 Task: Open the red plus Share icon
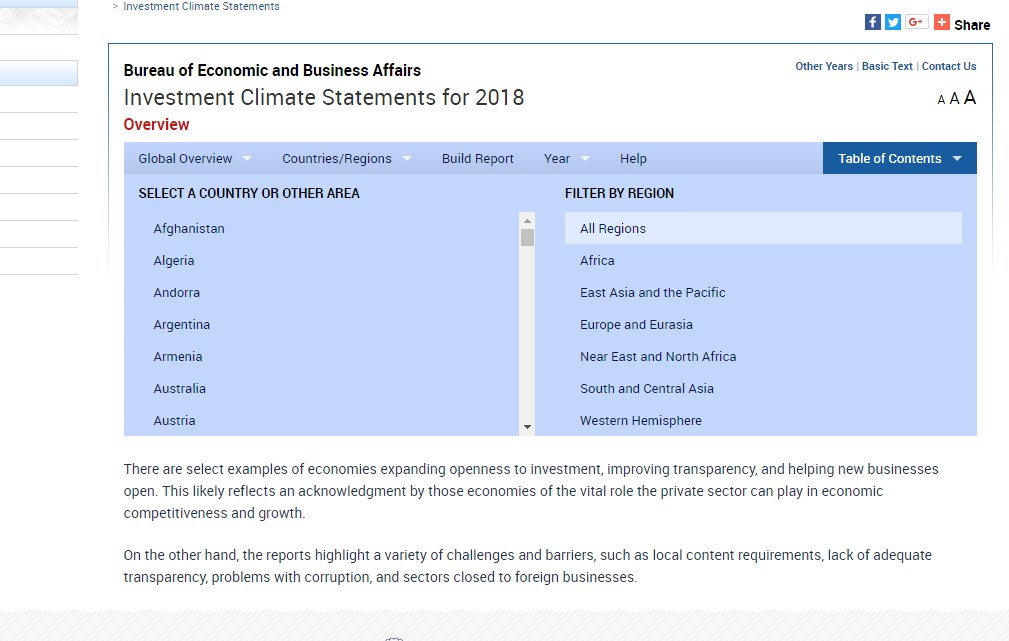(941, 22)
